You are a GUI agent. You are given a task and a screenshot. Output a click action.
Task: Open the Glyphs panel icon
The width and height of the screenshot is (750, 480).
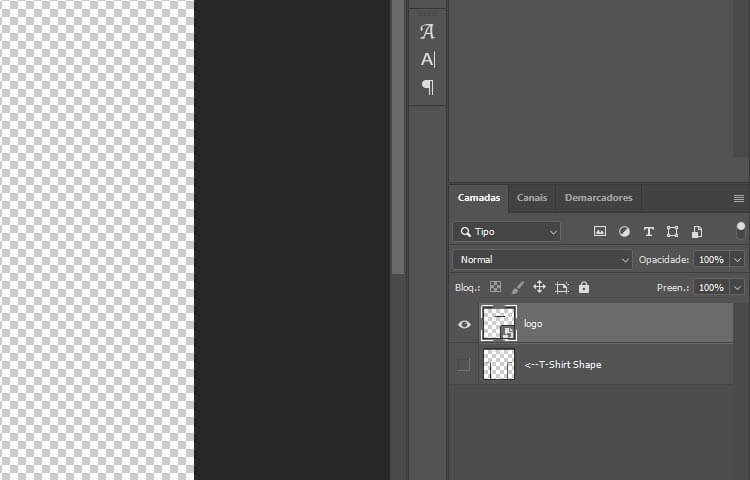pos(427,31)
